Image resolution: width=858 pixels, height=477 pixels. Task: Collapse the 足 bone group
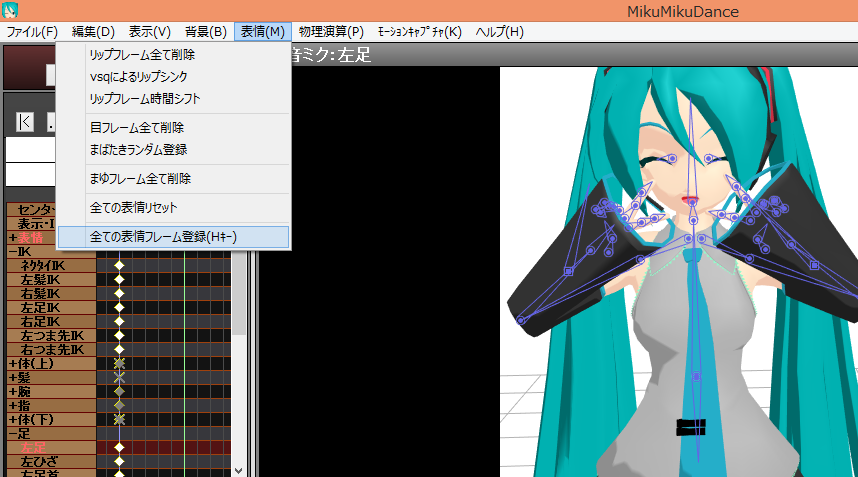coord(13,434)
